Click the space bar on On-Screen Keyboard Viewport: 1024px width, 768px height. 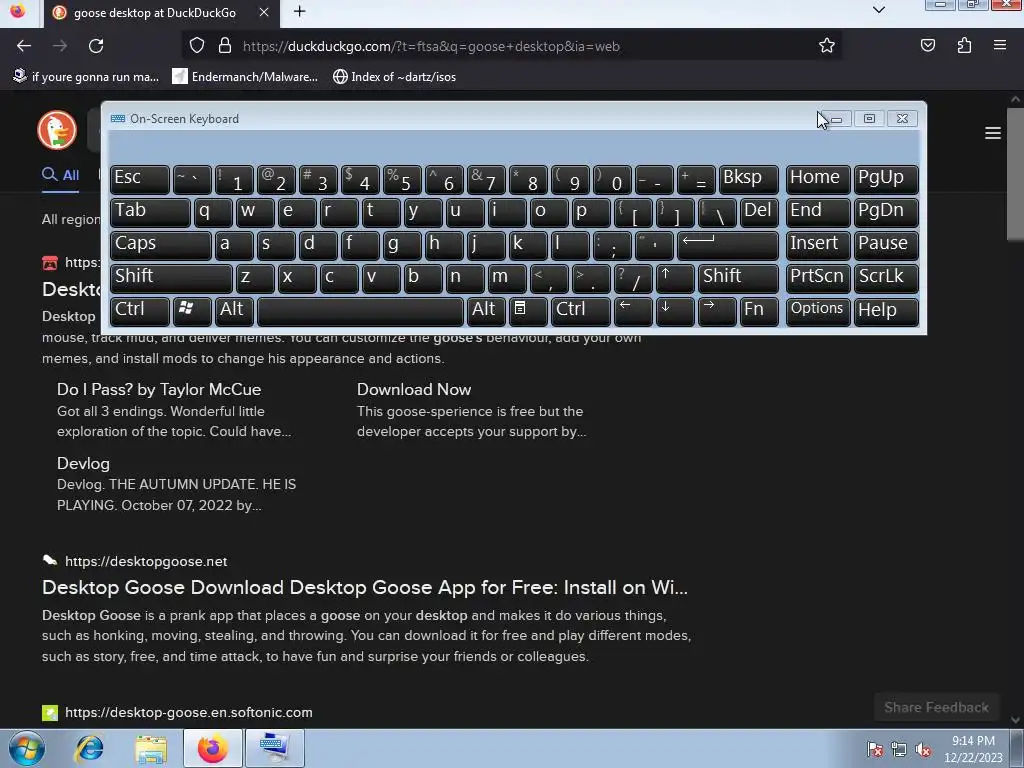tap(360, 311)
